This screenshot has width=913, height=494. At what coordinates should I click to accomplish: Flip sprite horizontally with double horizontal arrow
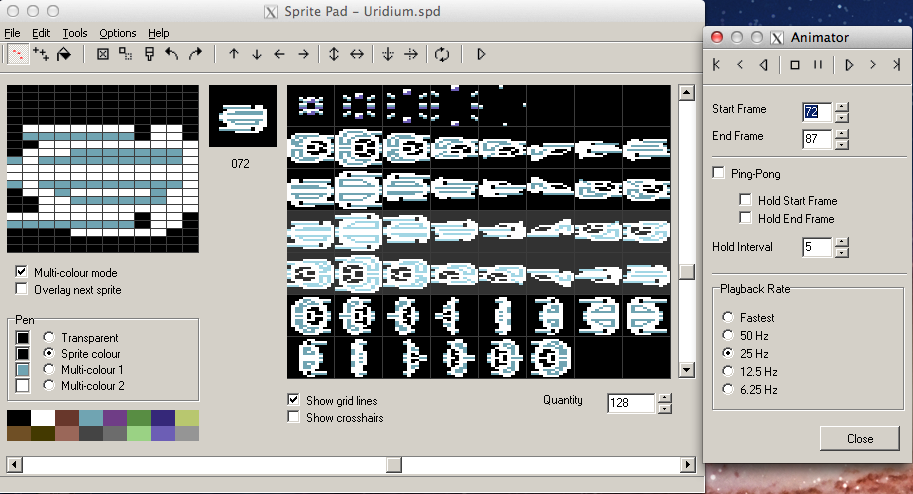(x=357, y=54)
